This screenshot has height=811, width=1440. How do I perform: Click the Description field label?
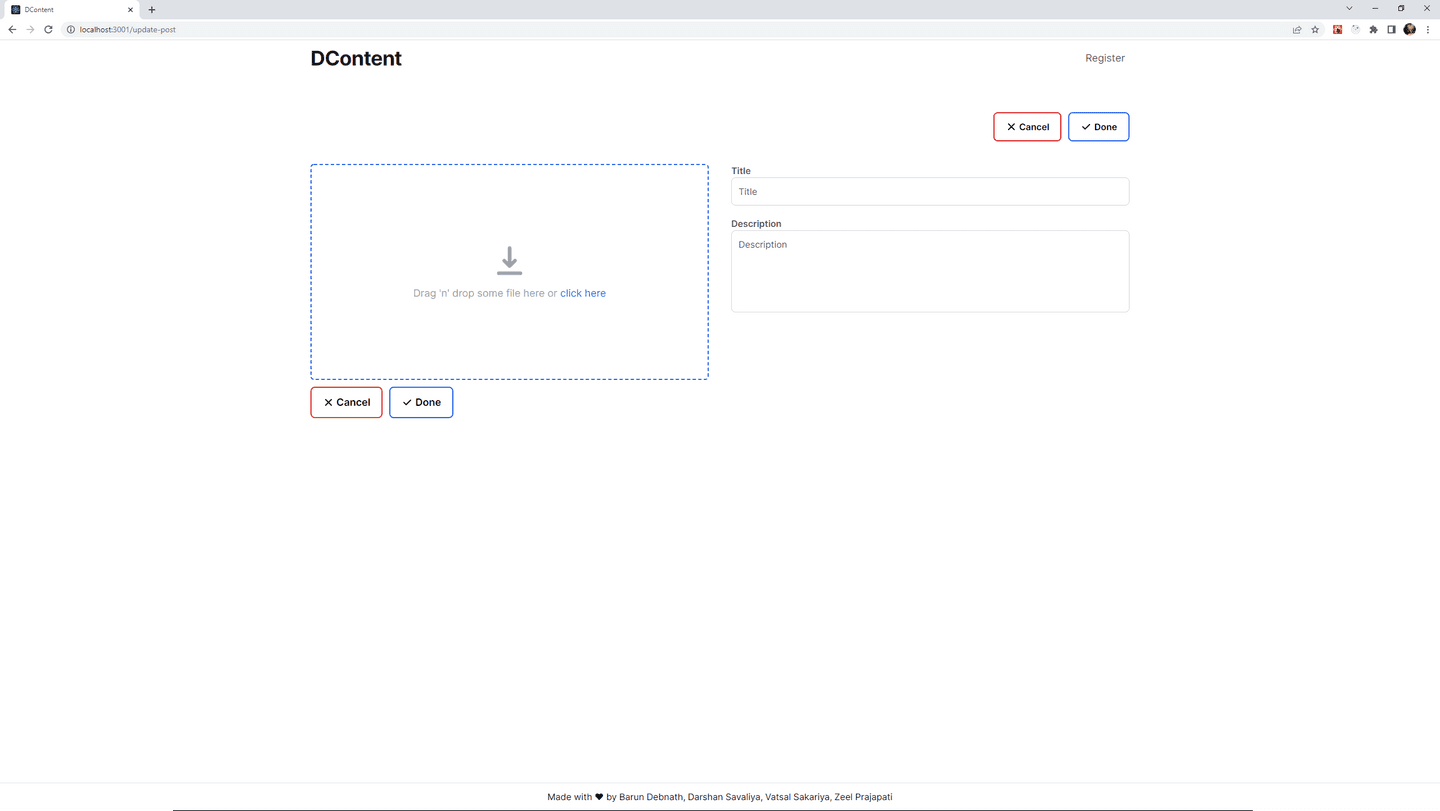pos(756,224)
